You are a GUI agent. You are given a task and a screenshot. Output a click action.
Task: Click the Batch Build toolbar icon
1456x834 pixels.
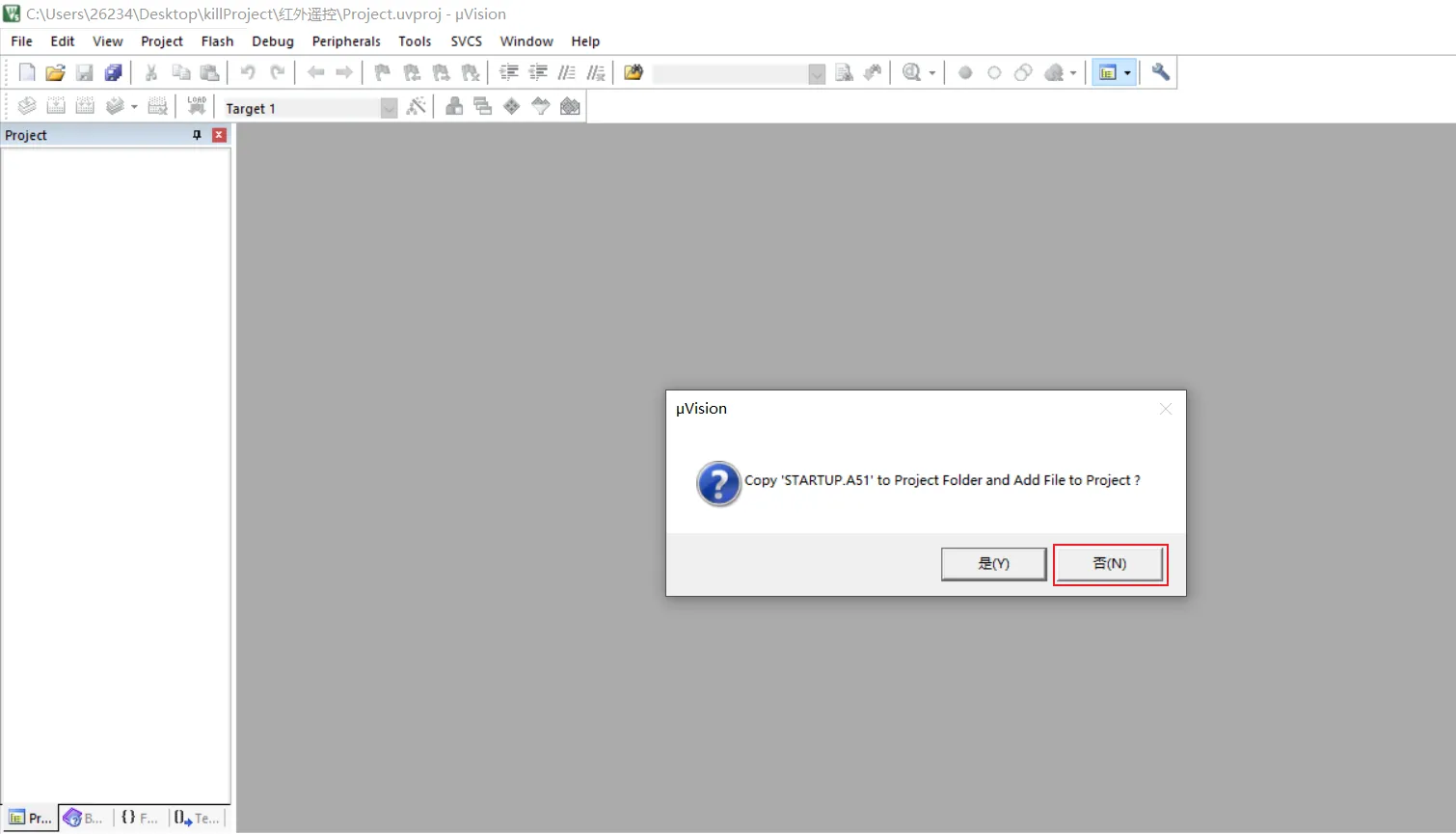click(x=115, y=106)
